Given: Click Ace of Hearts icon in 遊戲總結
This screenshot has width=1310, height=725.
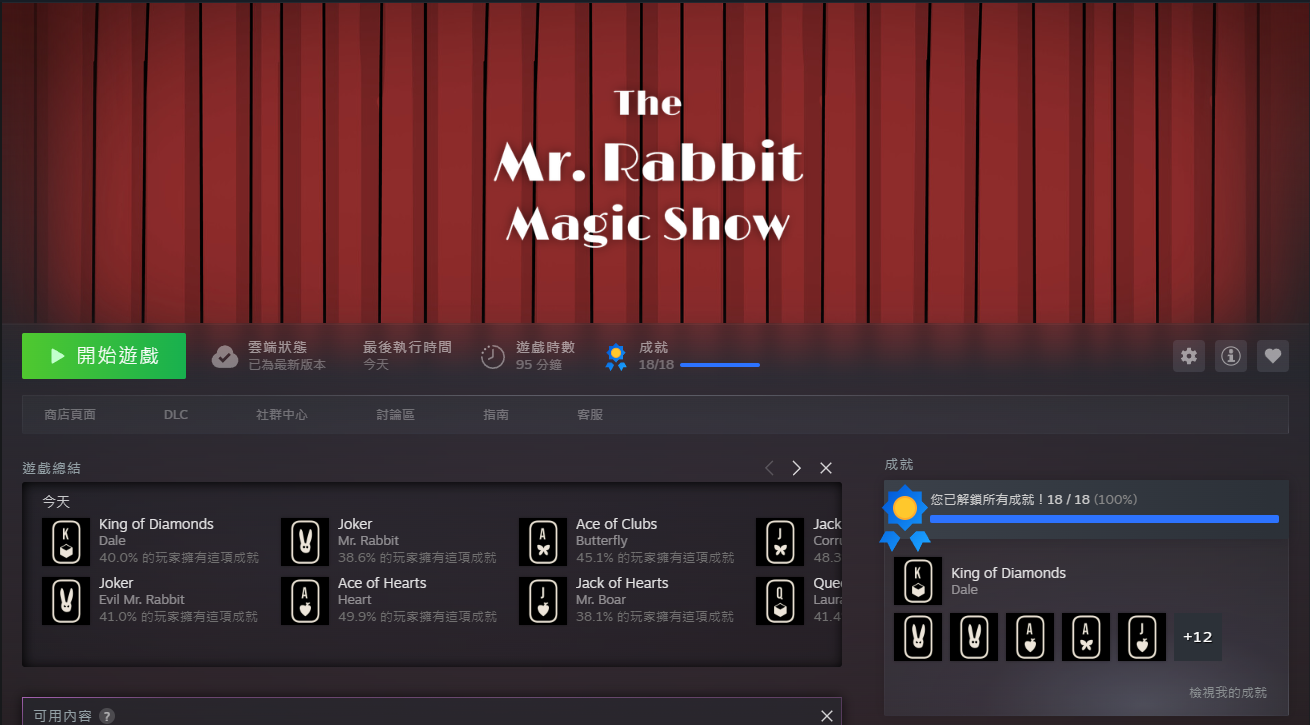Looking at the screenshot, I should pos(305,601).
